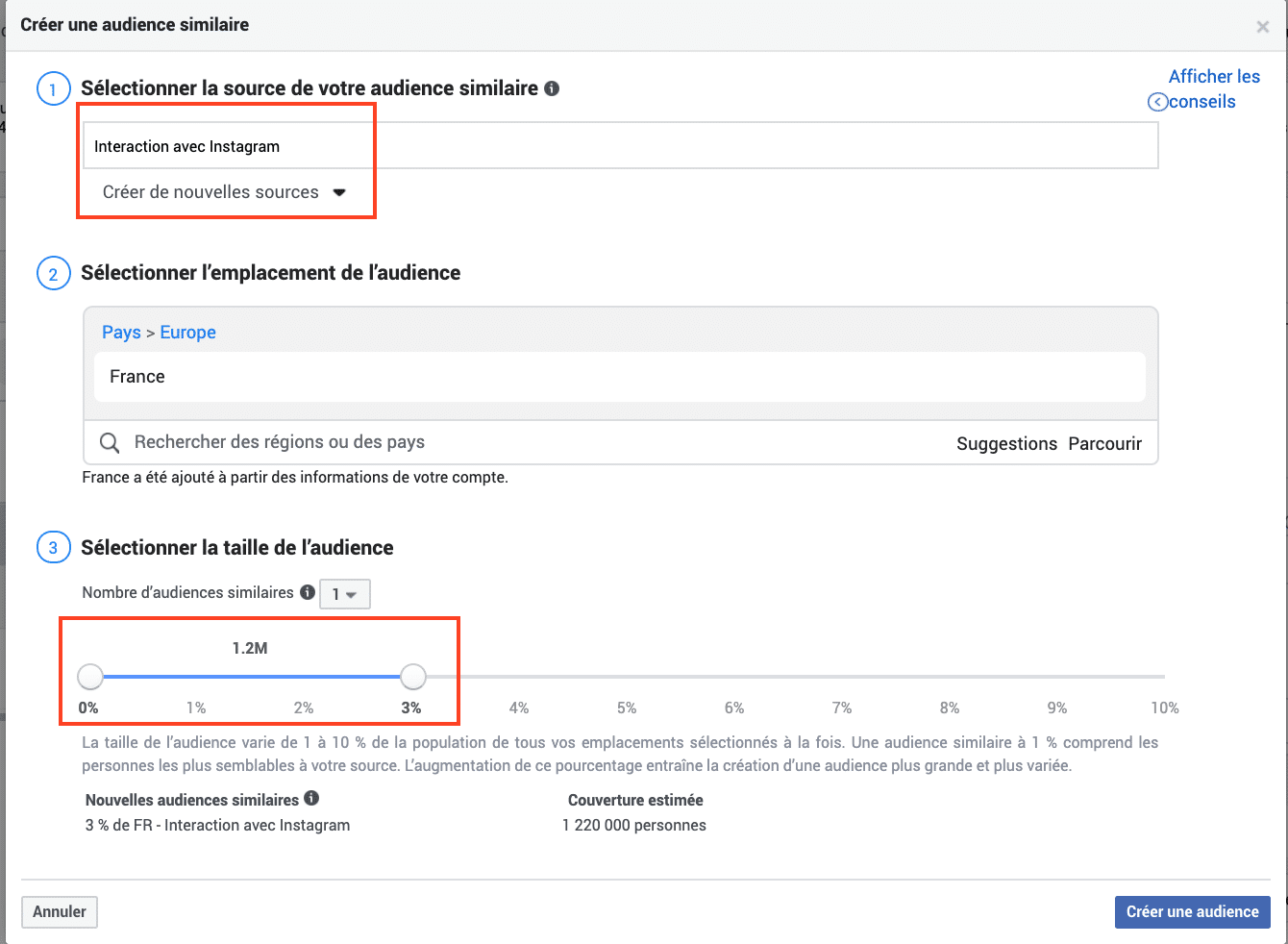The image size is (1288, 944).
Task: Click the Pays breadcrumb link
Action: click(x=121, y=333)
